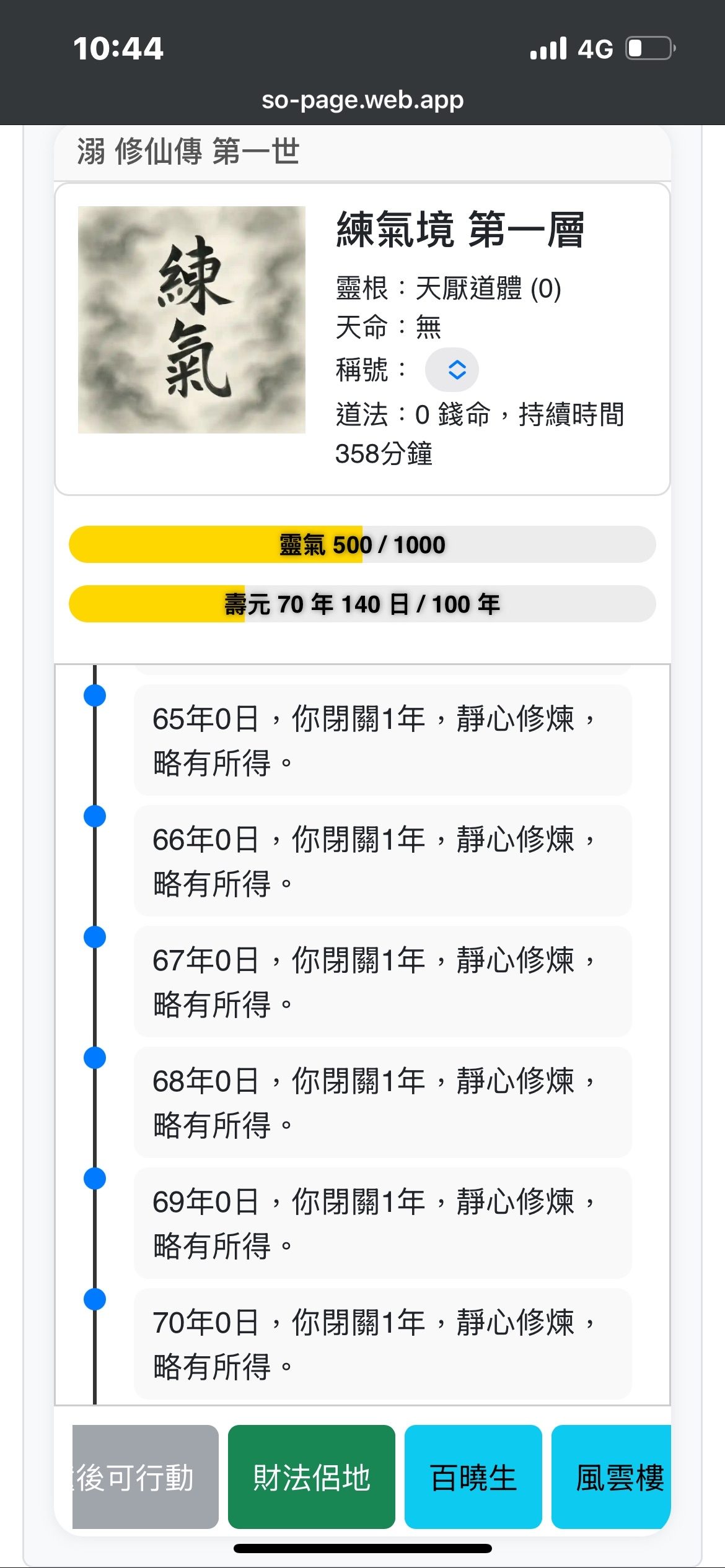Tap the green 財法侶地 button
This screenshot has height=1568, width=725.
[x=311, y=1477]
